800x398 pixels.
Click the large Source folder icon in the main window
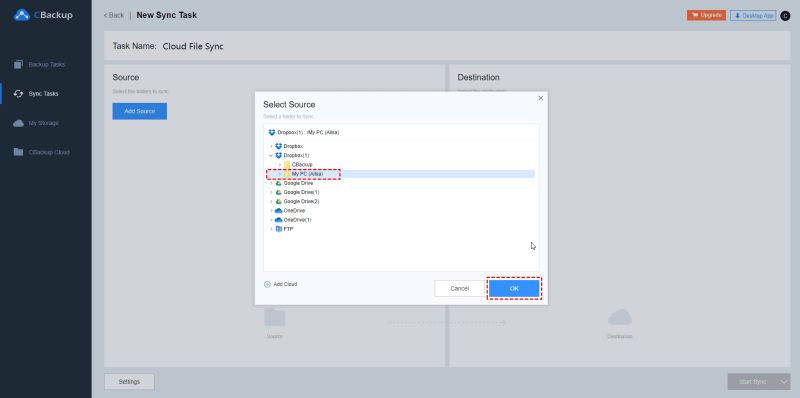click(x=274, y=317)
